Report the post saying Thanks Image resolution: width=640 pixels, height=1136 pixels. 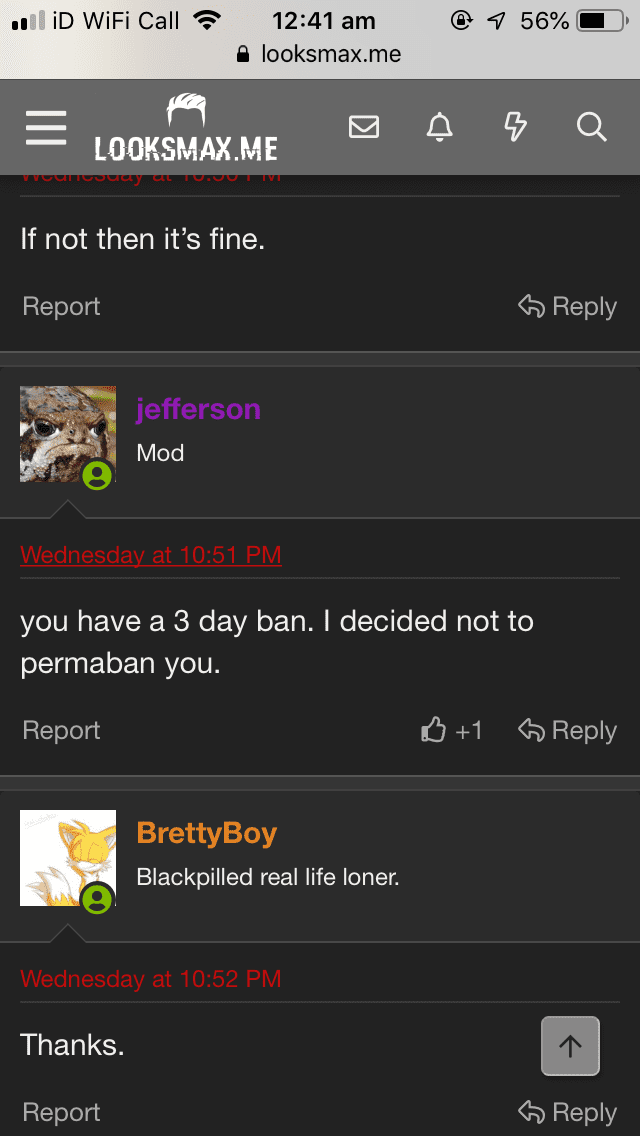(x=61, y=1112)
